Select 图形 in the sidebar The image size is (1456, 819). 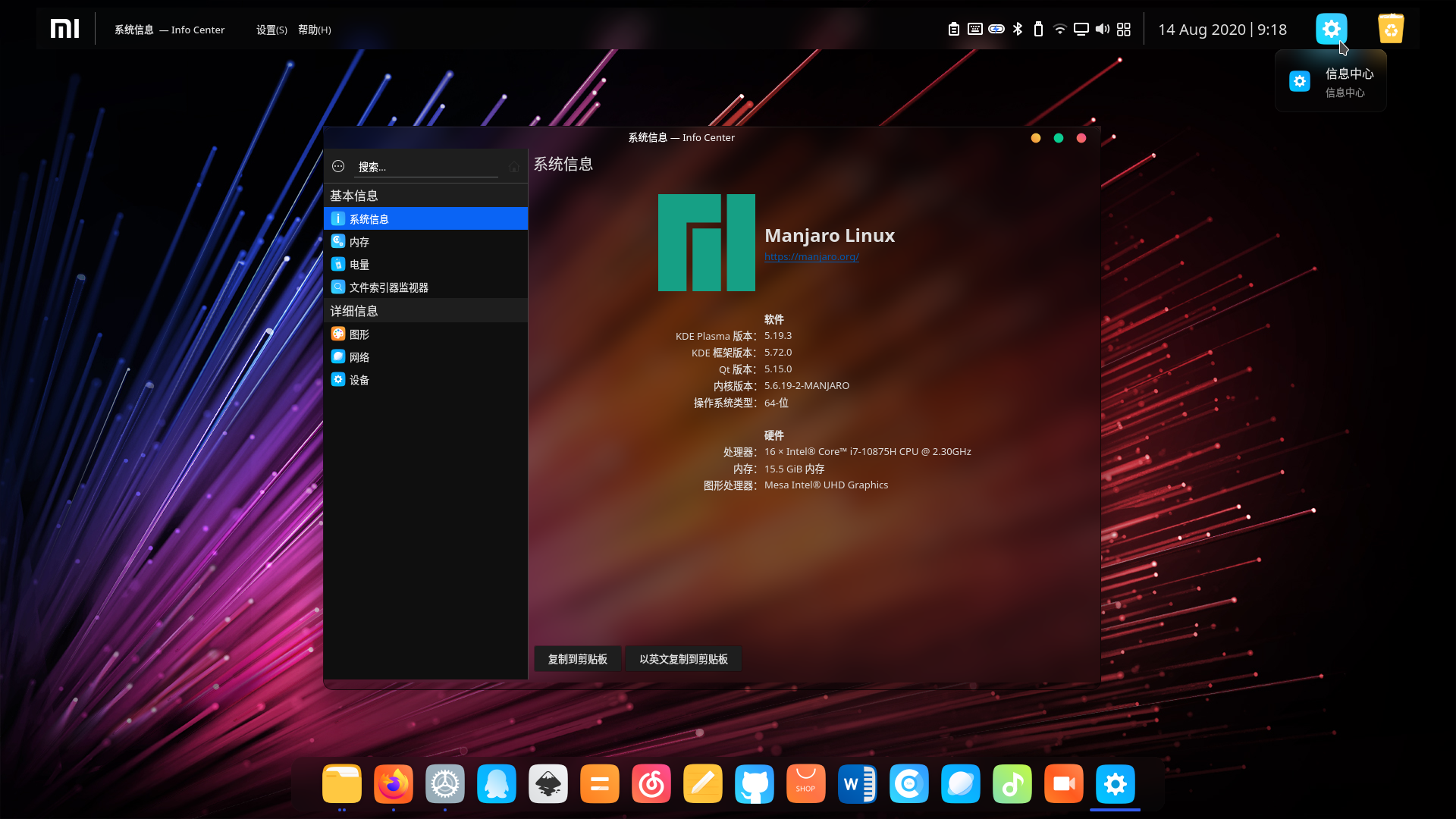pyautogui.click(x=425, y=334)
